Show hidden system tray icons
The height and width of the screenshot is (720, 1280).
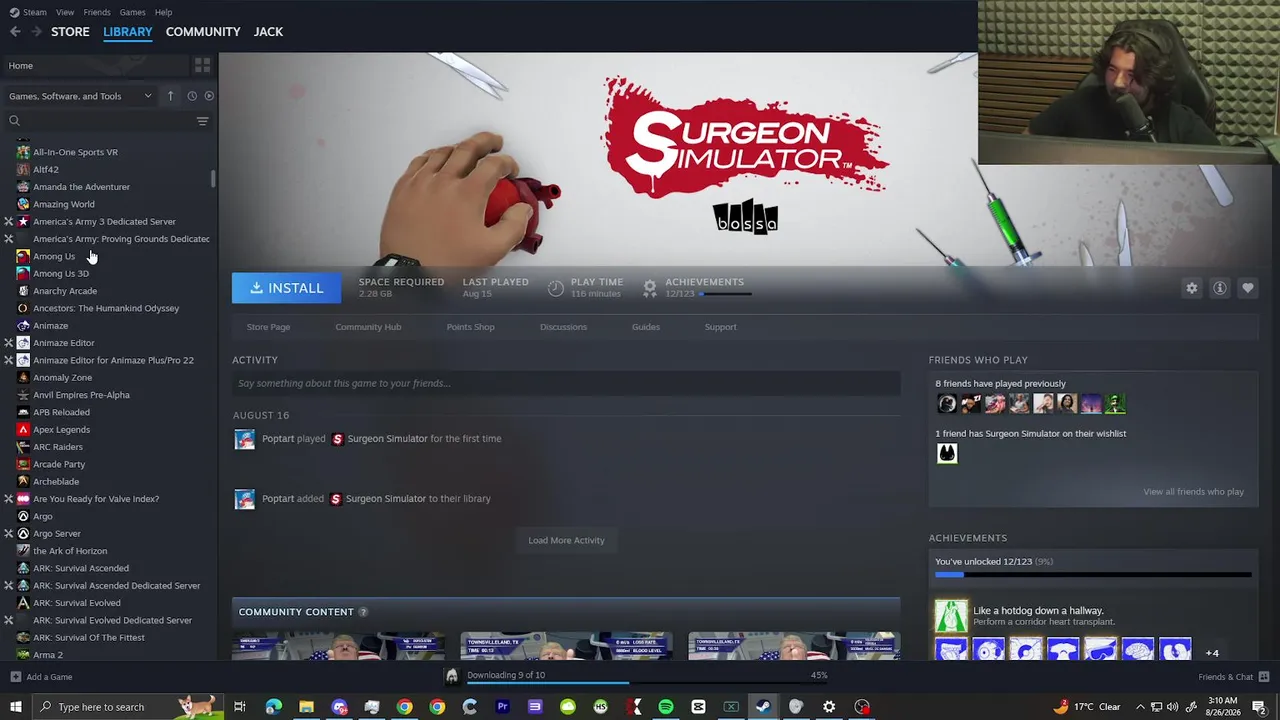tap(1140, 707)
